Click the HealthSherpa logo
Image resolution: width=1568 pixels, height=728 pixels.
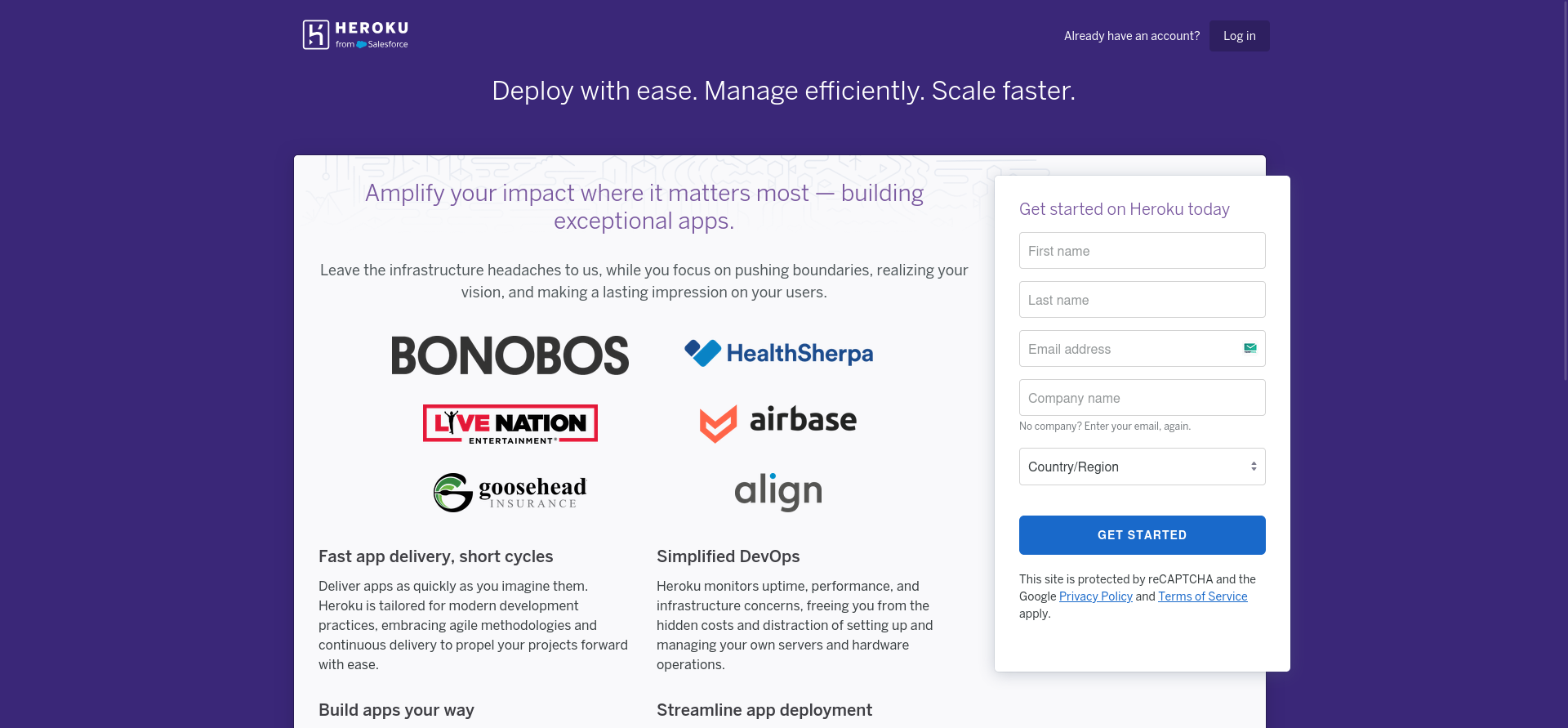(779, 353)
